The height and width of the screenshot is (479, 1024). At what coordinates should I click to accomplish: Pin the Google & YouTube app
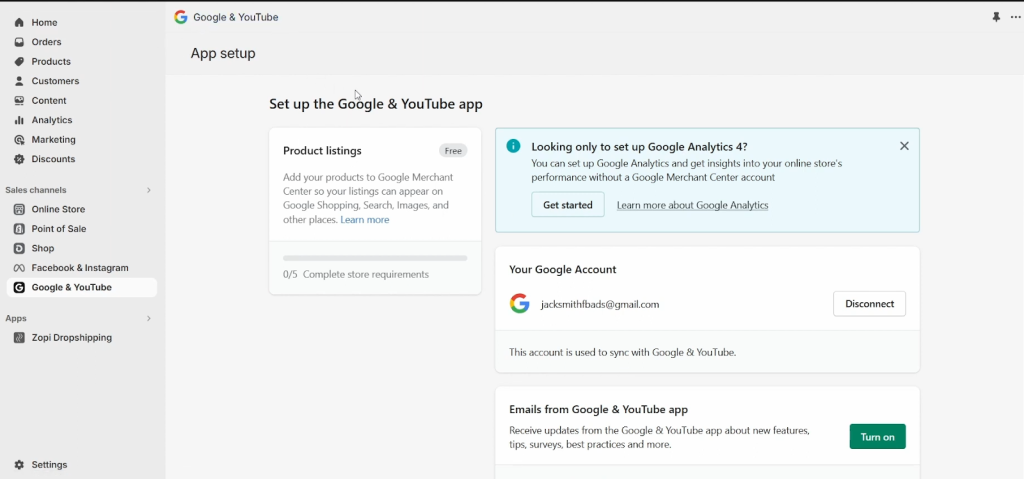coord(996,17)
